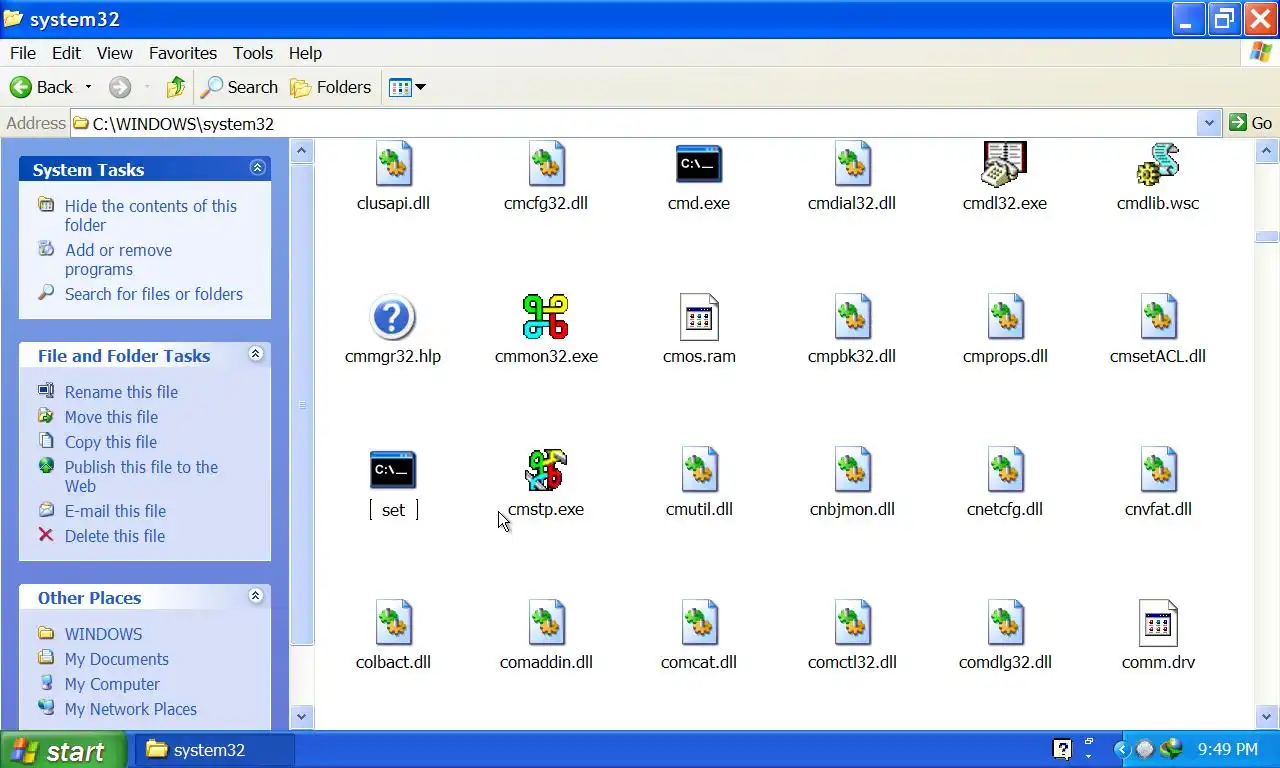Toggle the Search companion pane
The height and width of the screenshot is (768, 1280).
pos(239,87)
